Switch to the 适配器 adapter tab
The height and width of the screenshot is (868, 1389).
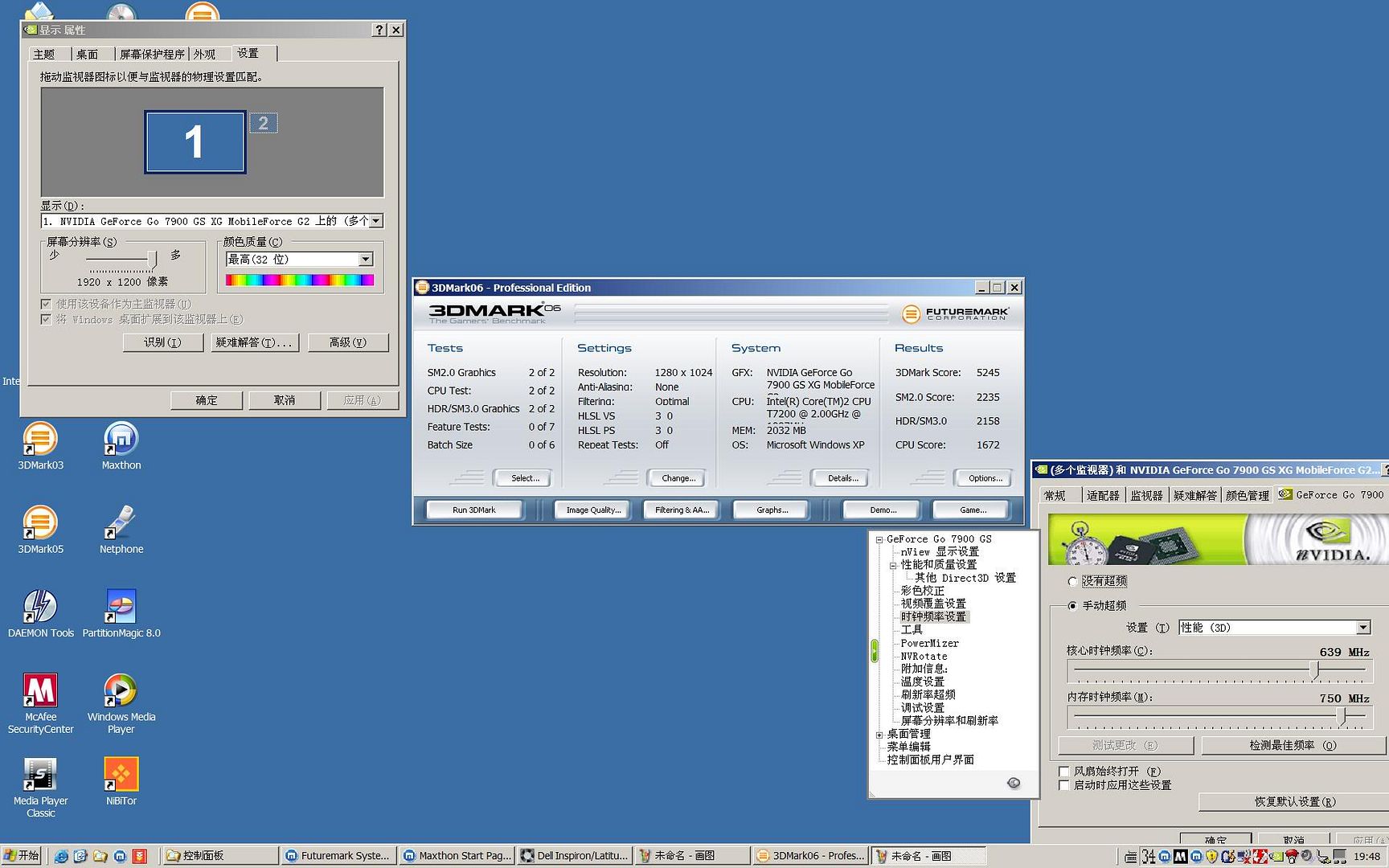1103,496
